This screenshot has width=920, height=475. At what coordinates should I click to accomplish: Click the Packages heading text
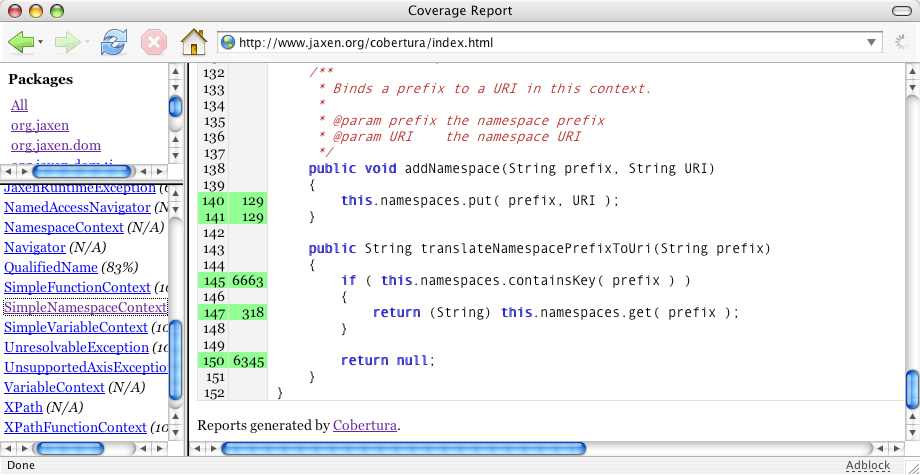pyautogui.click(x=40, y=79)
